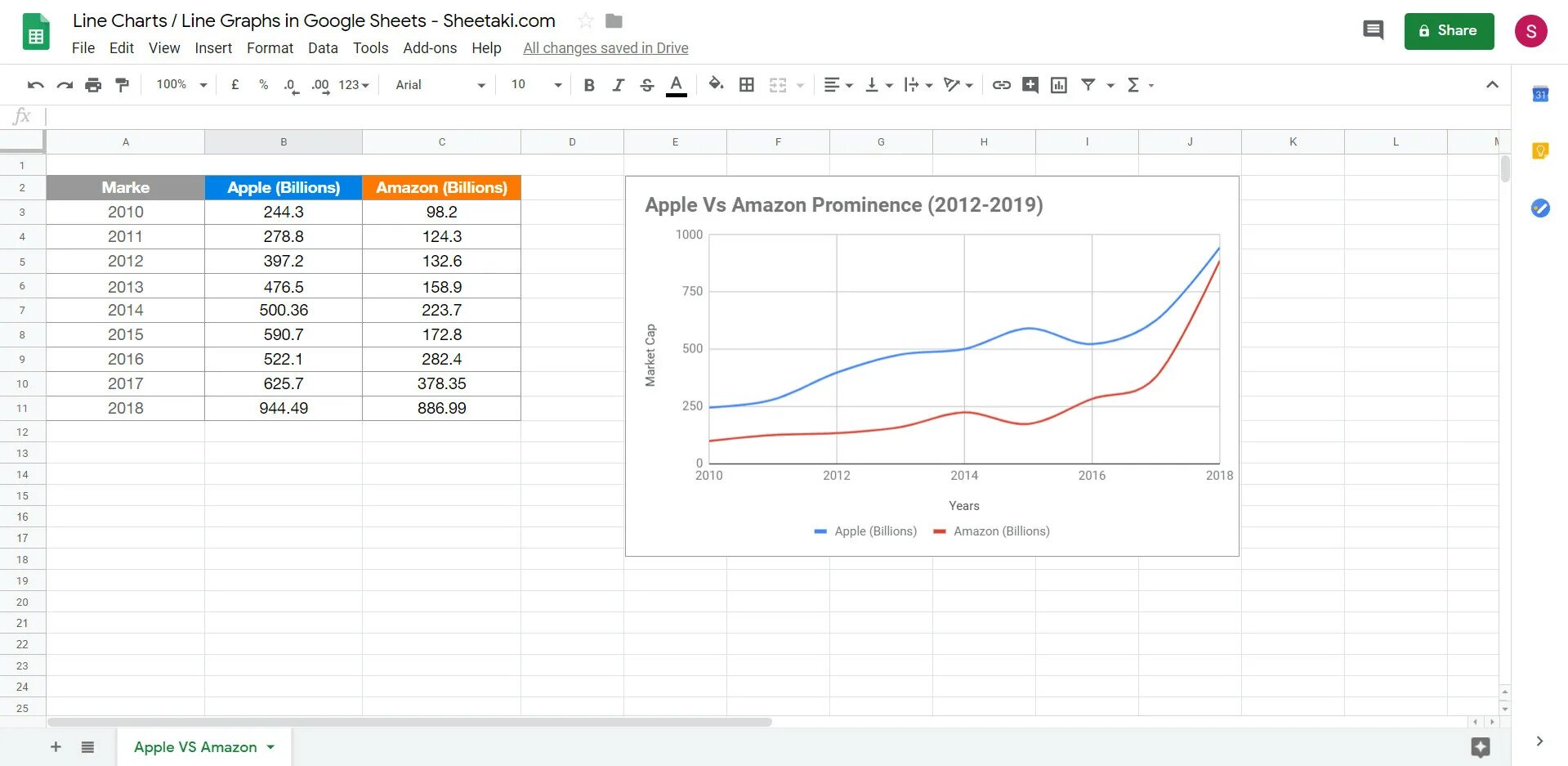
Task: Show side panel with right chevron
Action: 1539,741
